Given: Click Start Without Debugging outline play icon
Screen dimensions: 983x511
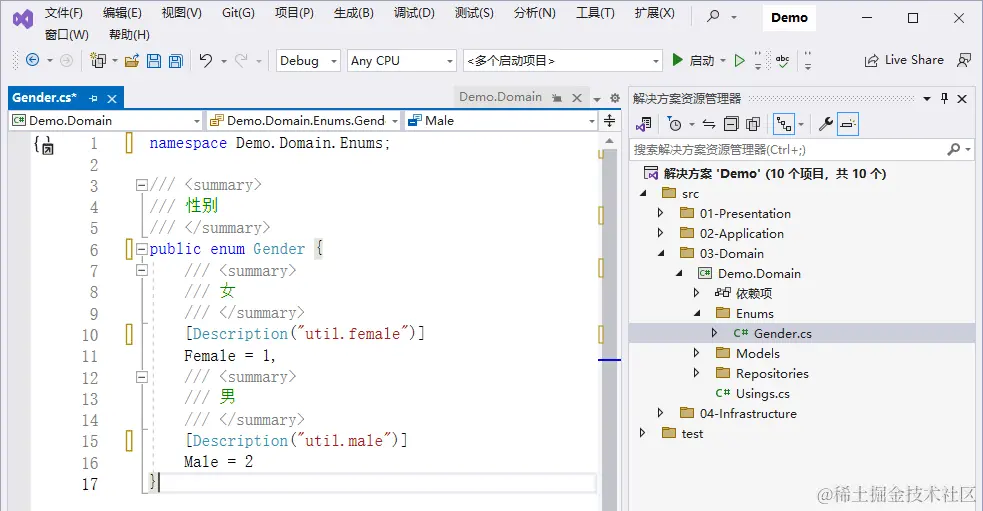Looking at the screenshot, I should [x=740, y=60].
